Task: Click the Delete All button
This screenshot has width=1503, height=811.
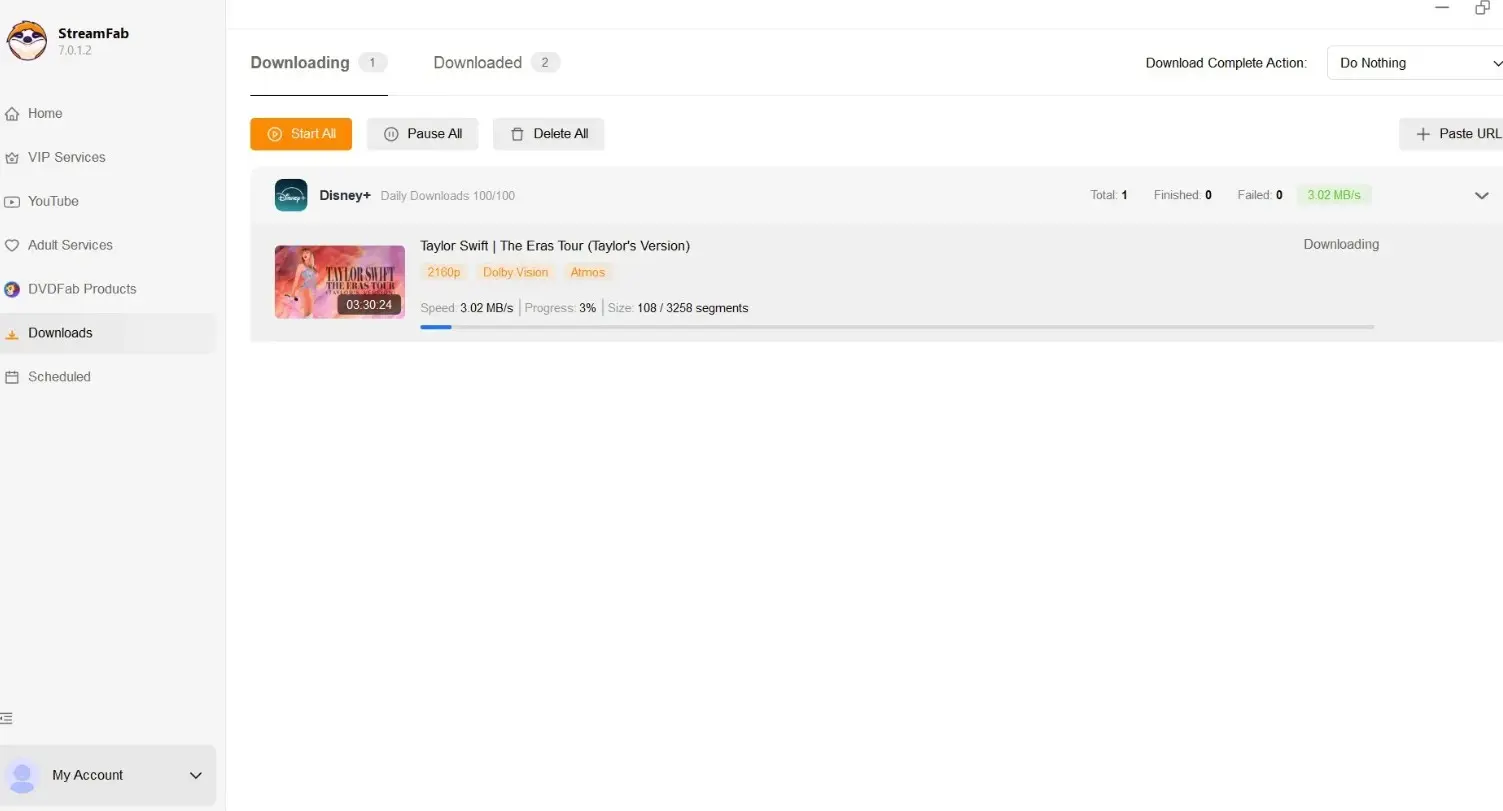Action: (548, 134)
